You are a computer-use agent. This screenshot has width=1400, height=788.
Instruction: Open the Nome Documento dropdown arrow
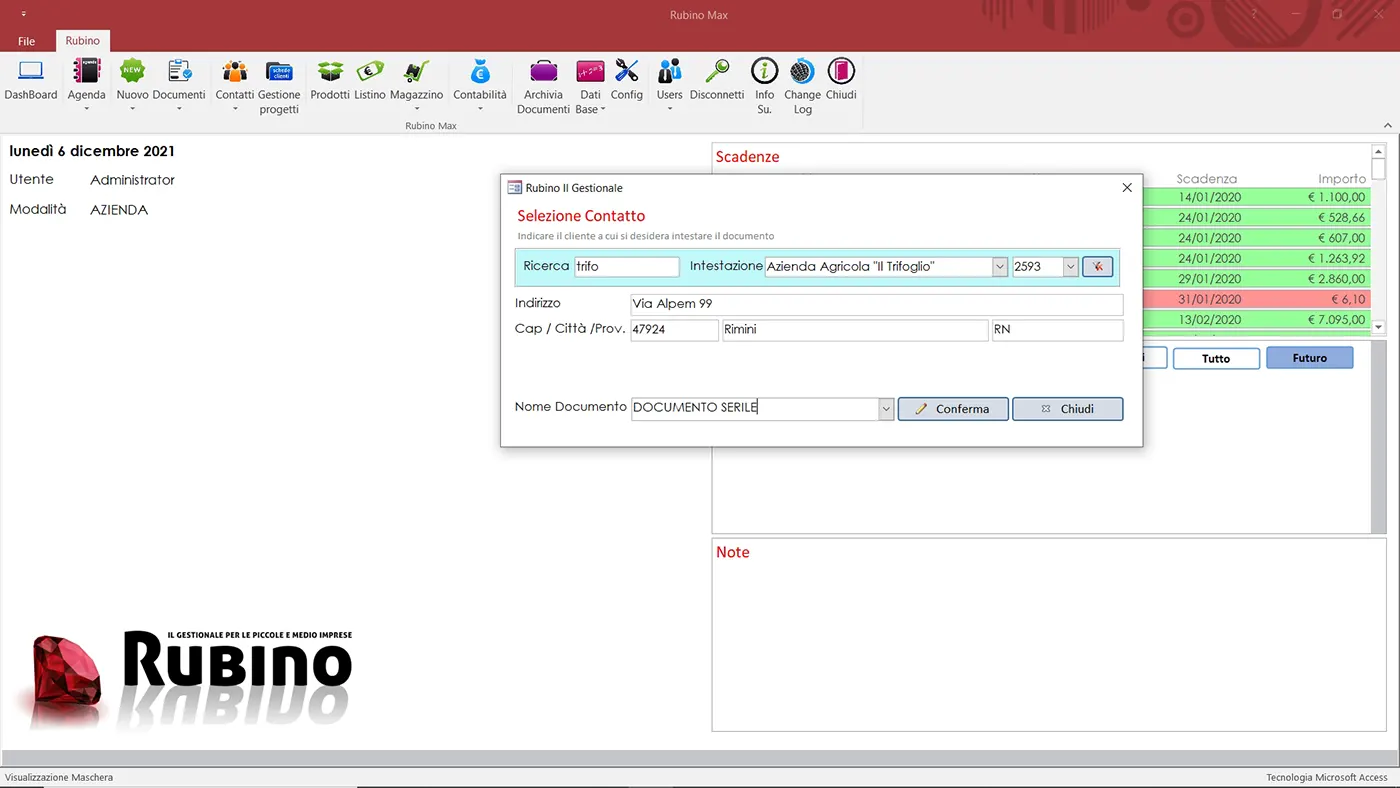pos(886,409)
